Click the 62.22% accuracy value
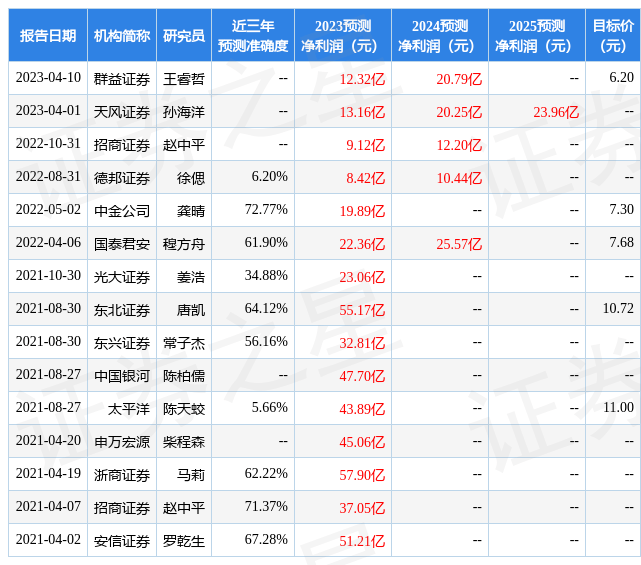 [266, 474]
